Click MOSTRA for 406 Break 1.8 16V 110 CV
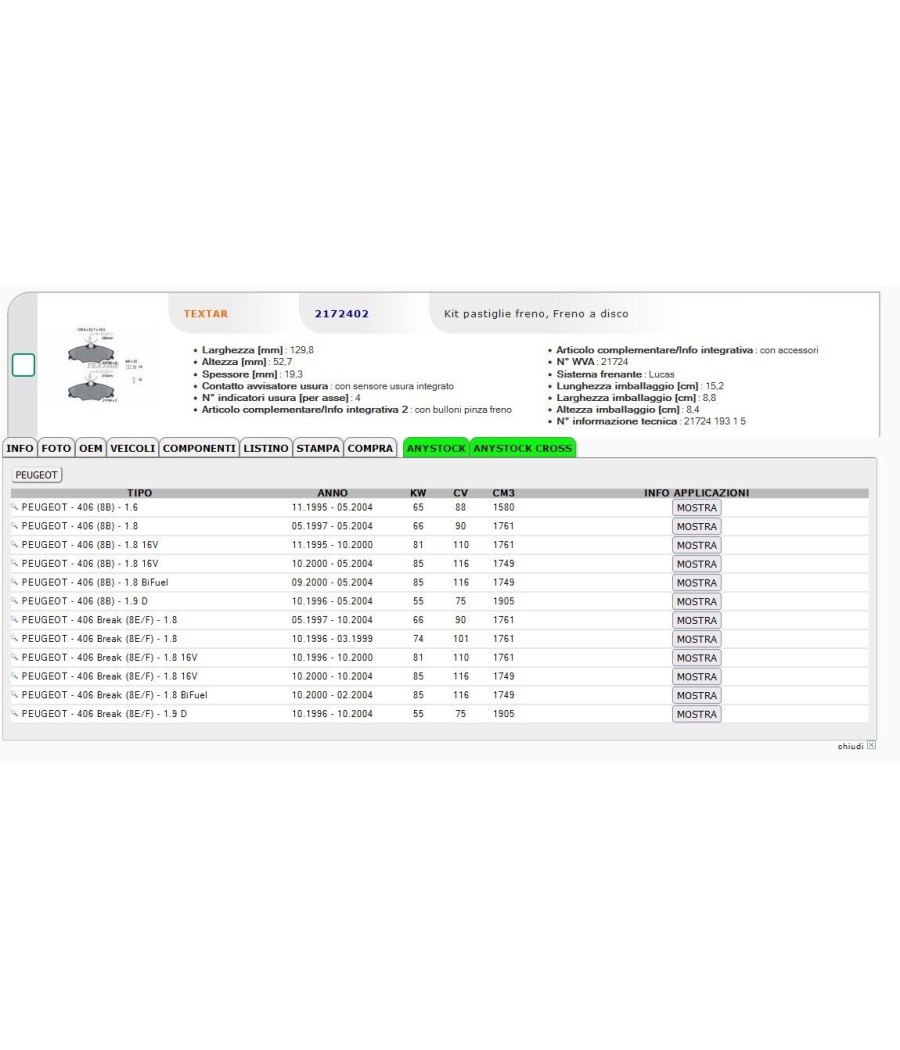The width and height of the screenshot is (900, 1050). (696, 658)
